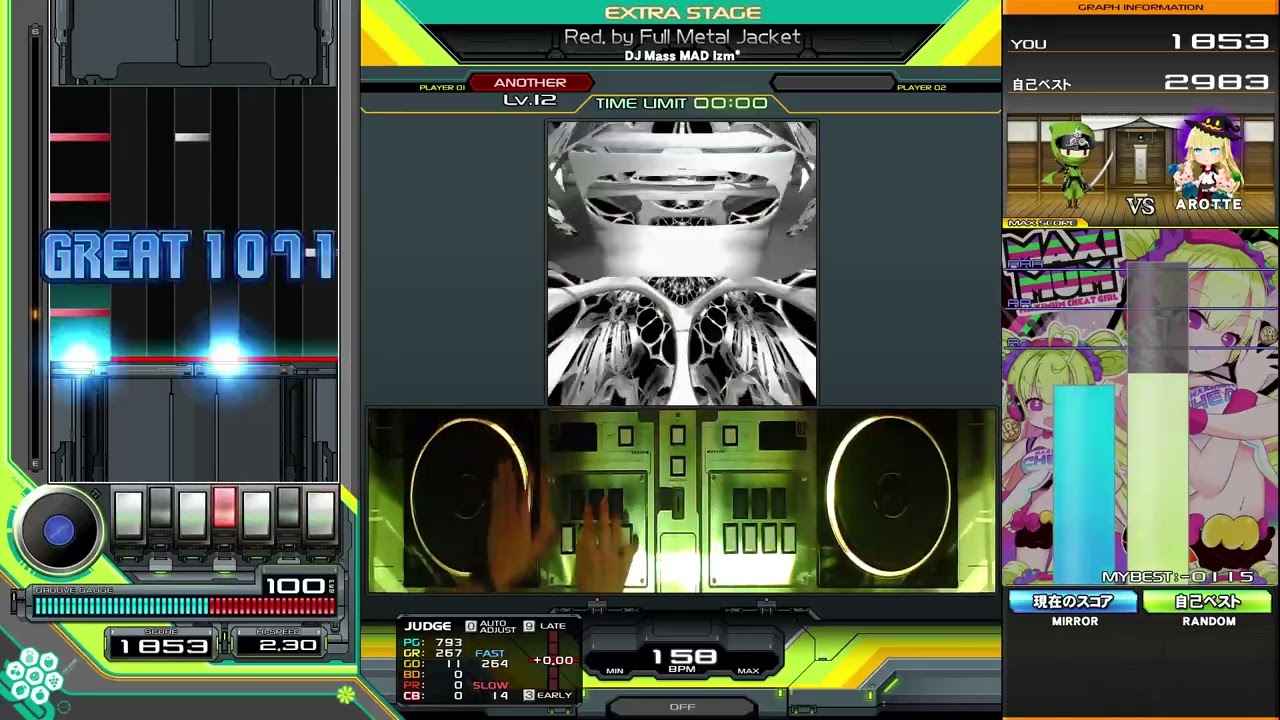Click the MIN label in BPM panel

(x=614, y=671)
